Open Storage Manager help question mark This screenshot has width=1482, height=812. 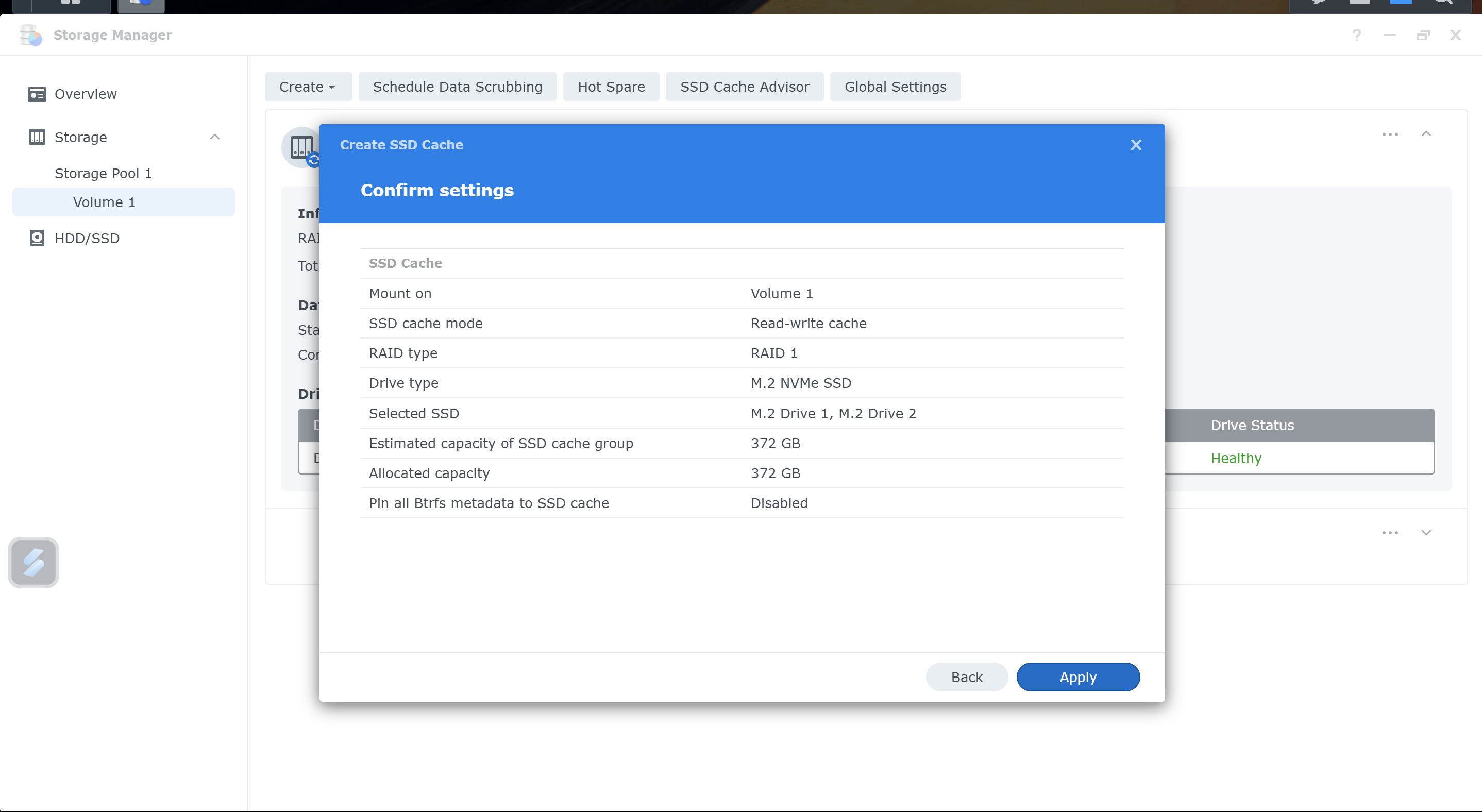(1357, 36)
